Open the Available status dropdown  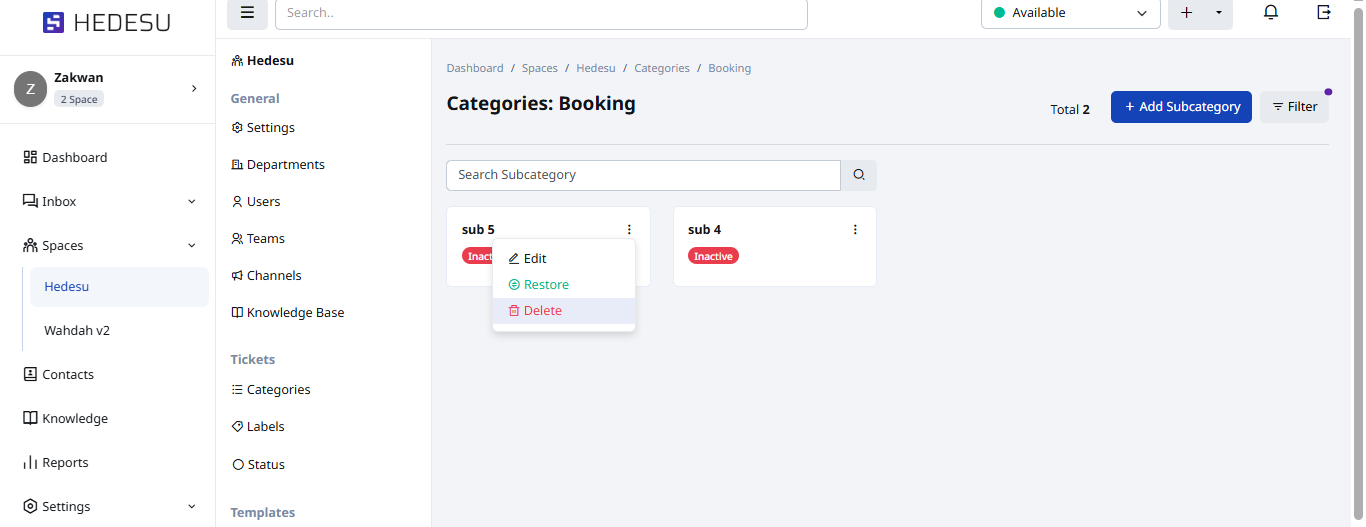point(1070,13)
